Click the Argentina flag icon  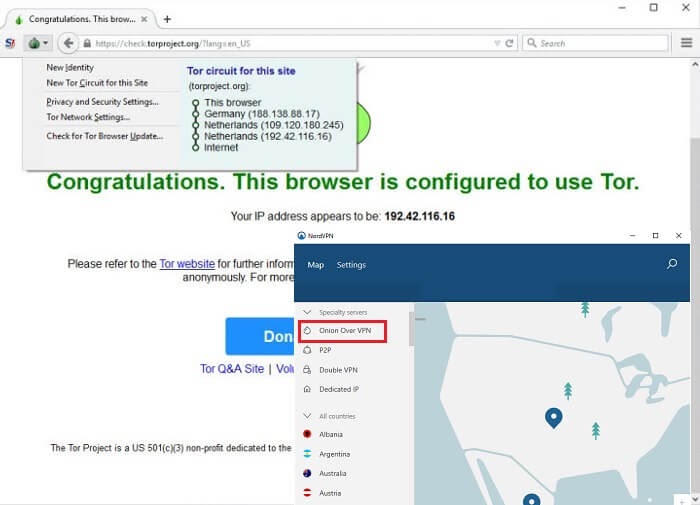(307, 454)
